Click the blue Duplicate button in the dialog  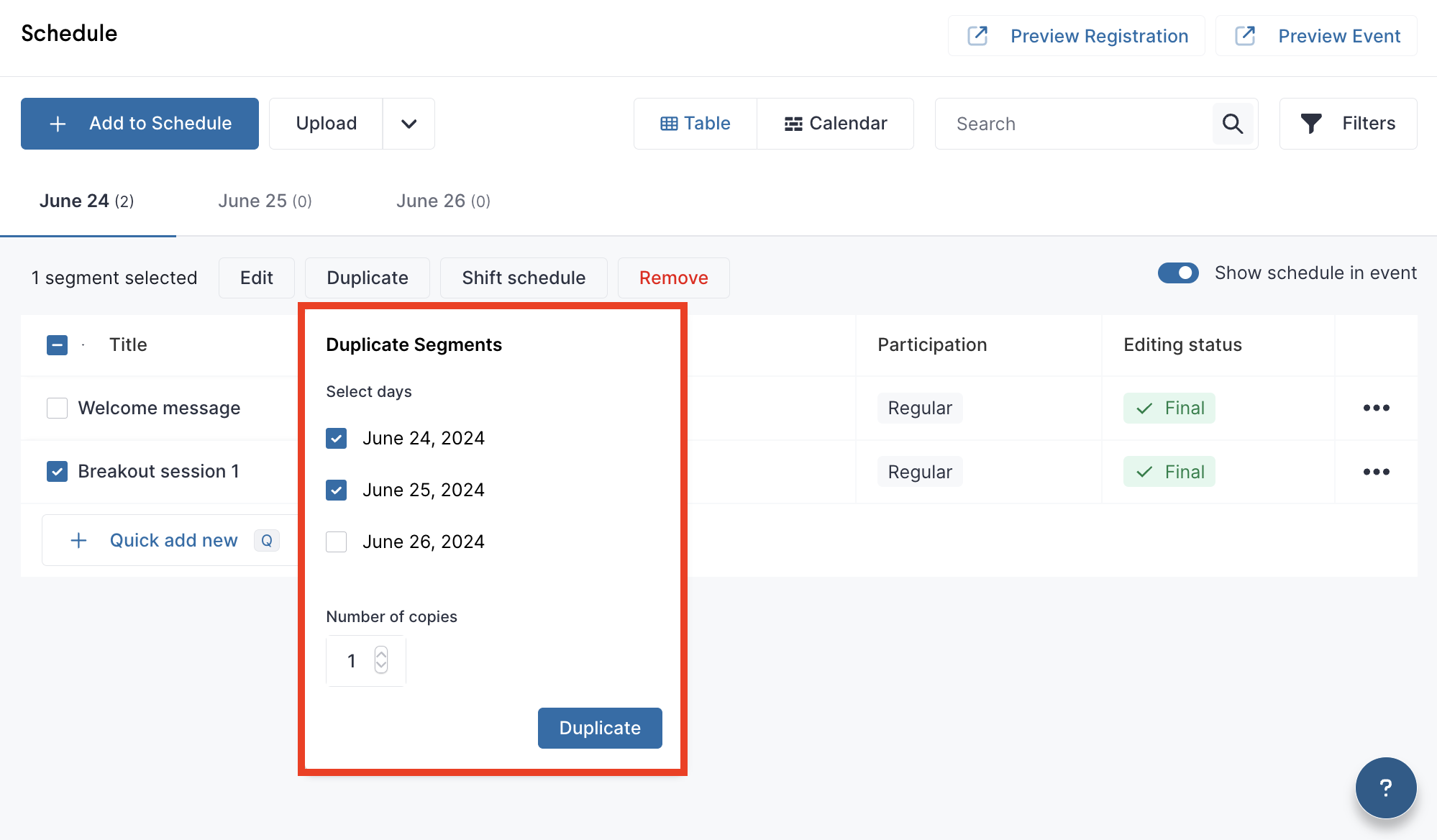coord(599,728)
